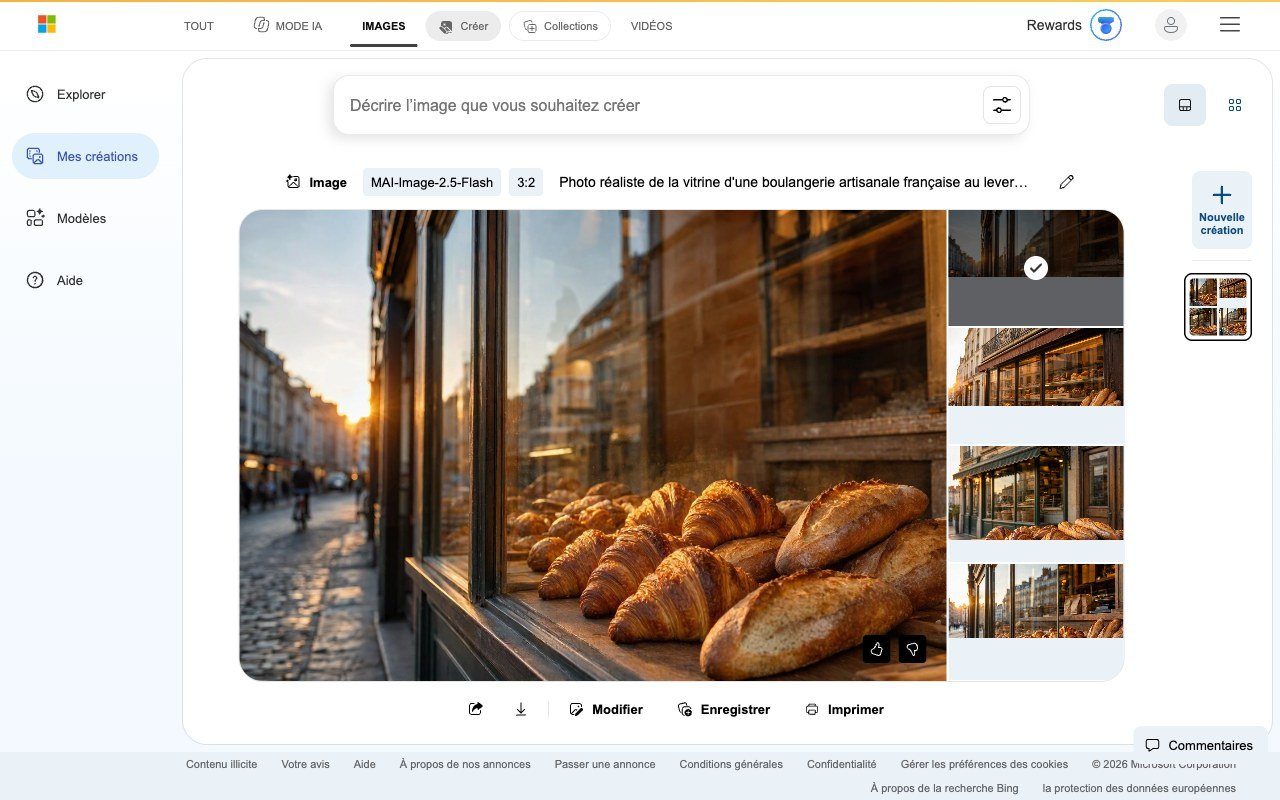Click the Créer button
This screenshot has height=800, width=1280.
pos(463,26)
